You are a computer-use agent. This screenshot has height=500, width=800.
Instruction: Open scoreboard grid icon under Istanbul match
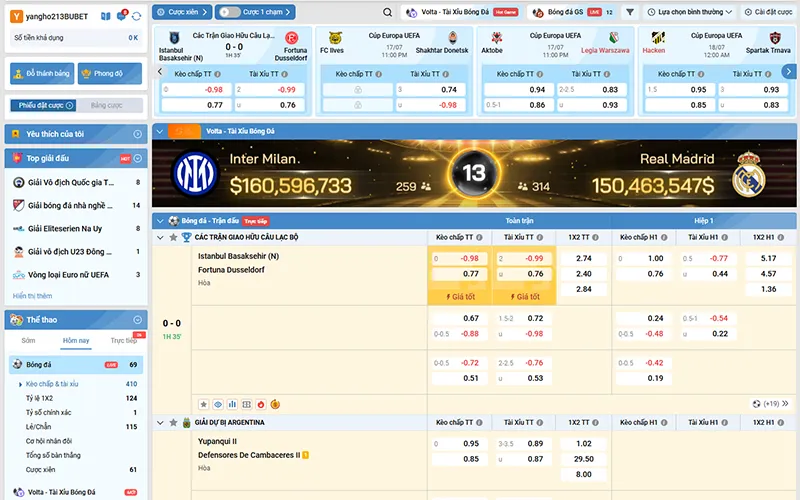click(246, 405)
